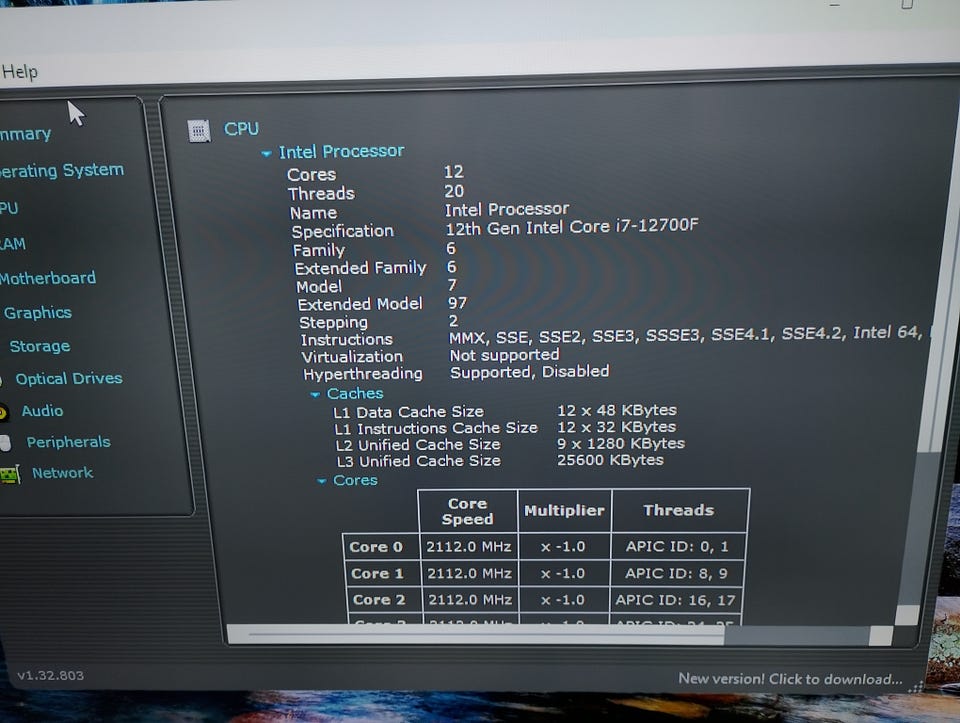Click the Name value Intel Processor
This screenshot has height=723, width=960.
pyautogui.click(x=507, y=210)
